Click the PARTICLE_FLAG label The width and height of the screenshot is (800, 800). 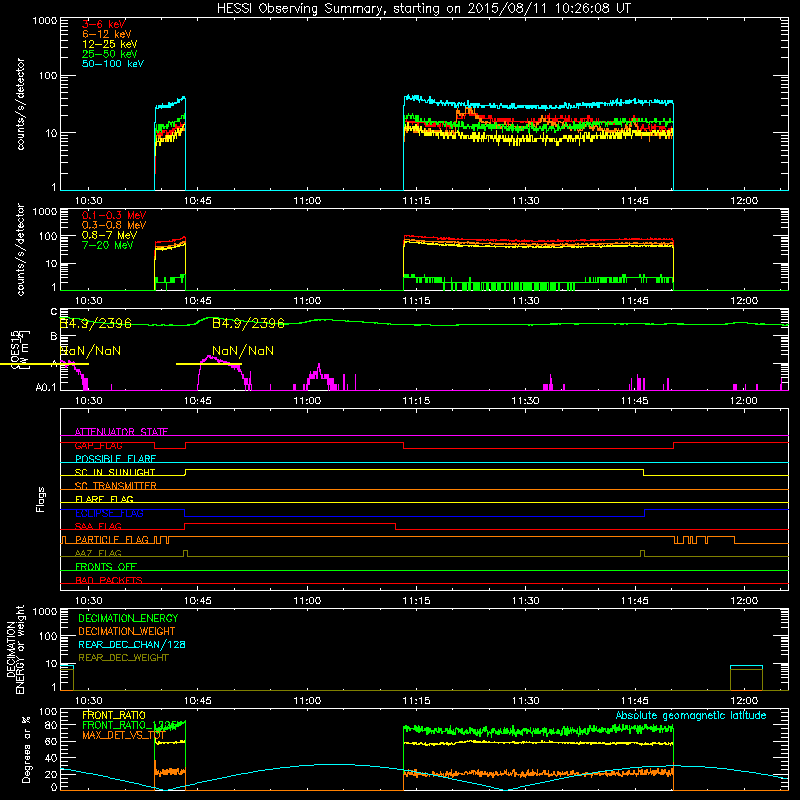click(112, 540)
